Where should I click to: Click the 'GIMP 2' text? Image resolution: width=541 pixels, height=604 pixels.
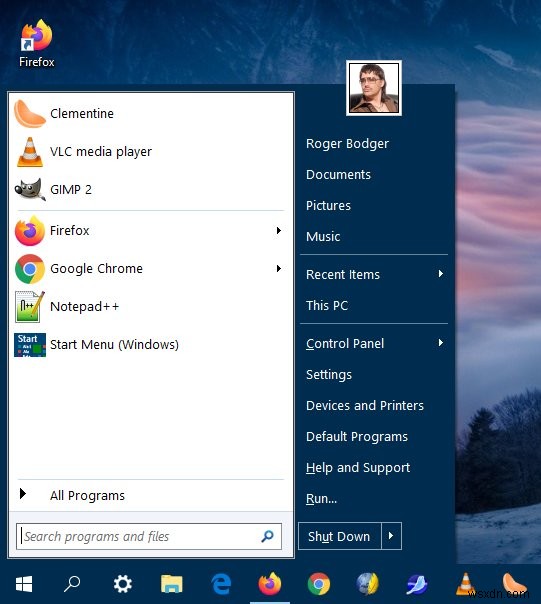pos(71,190)
